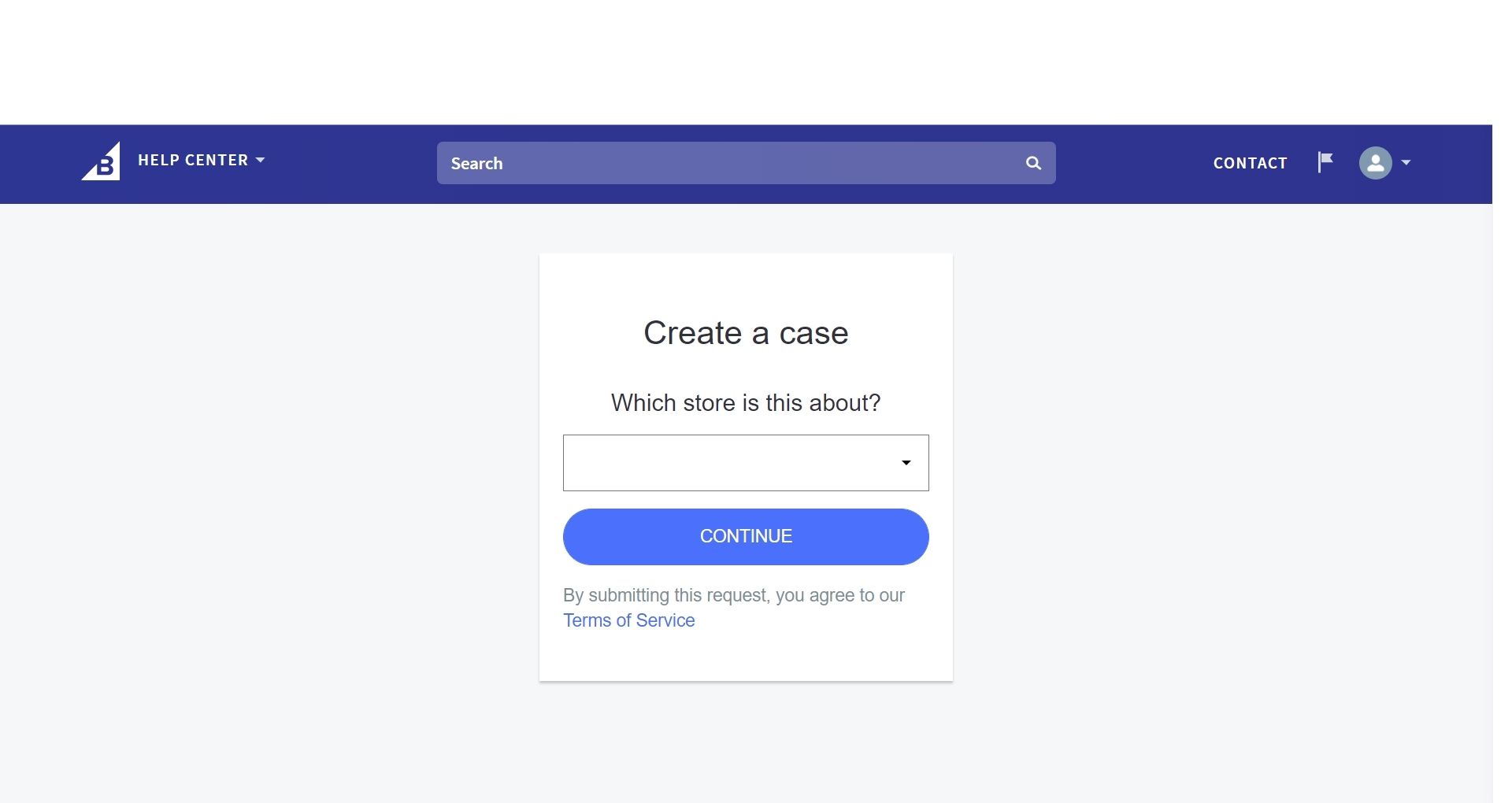Expand the caret next to user avatar
Viewport: 1512px width, 803px height.
coord(1406,163)
